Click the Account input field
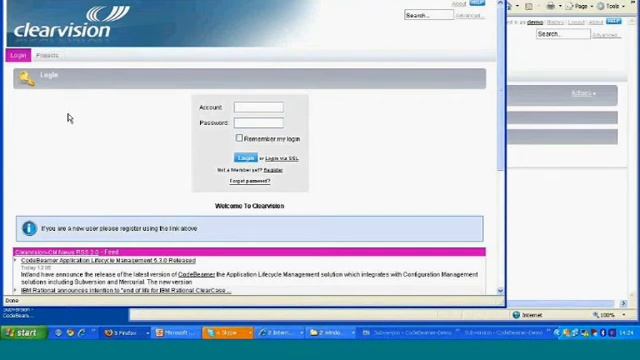The height and width of the screenshot is (360, 640). (259, 107)
